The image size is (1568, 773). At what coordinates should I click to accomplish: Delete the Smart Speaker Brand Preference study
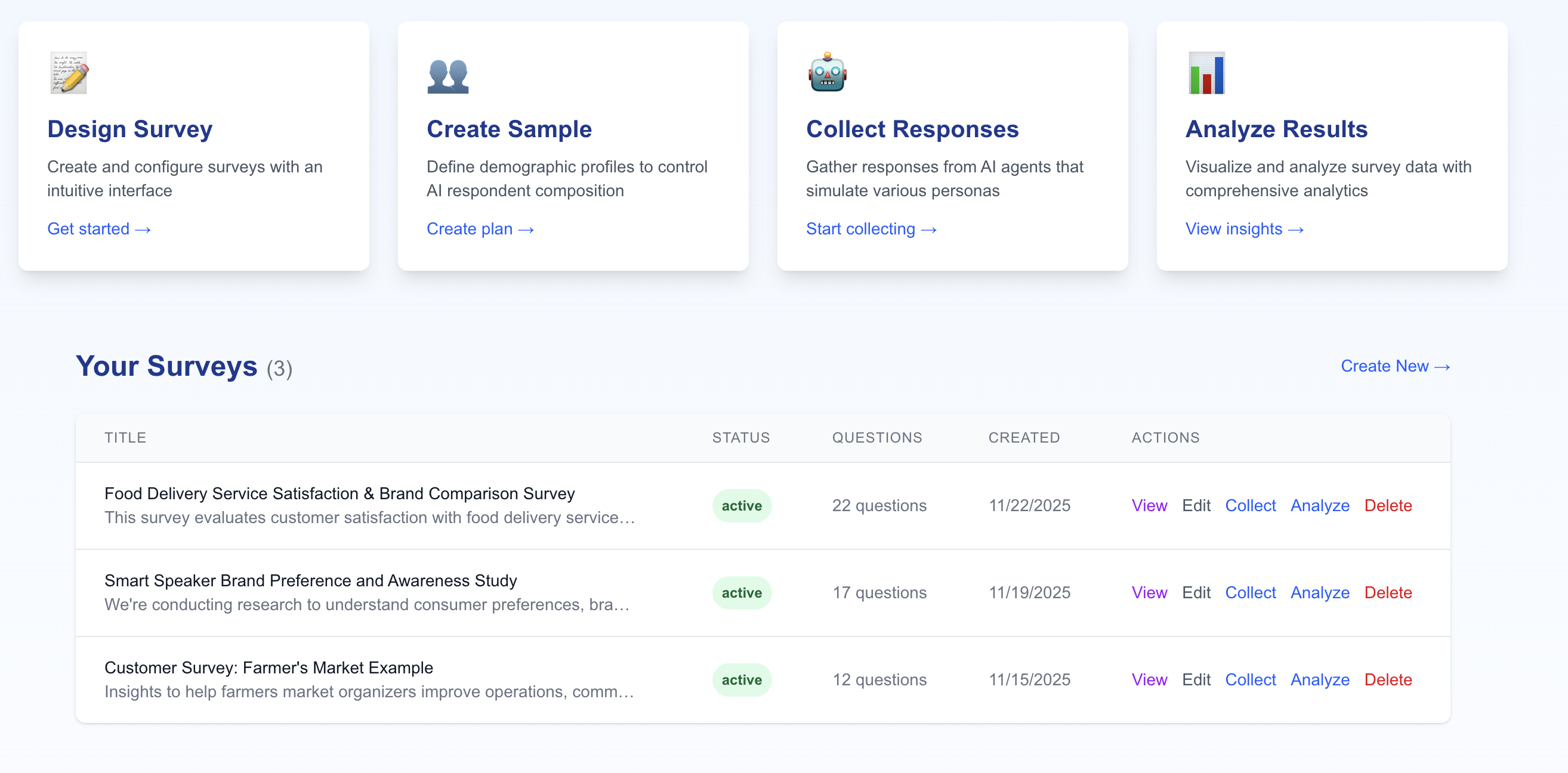click(1388, 592)
